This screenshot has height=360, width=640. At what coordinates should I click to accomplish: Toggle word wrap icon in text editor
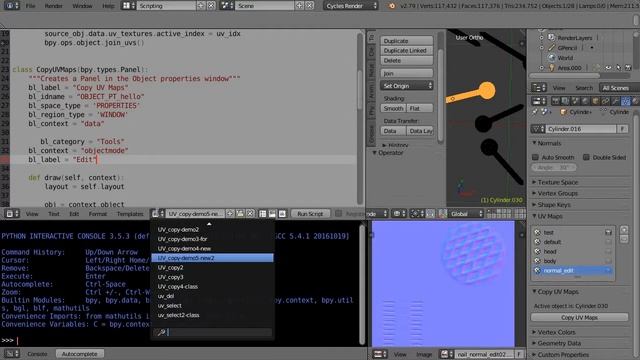click(x=272, y=213)
